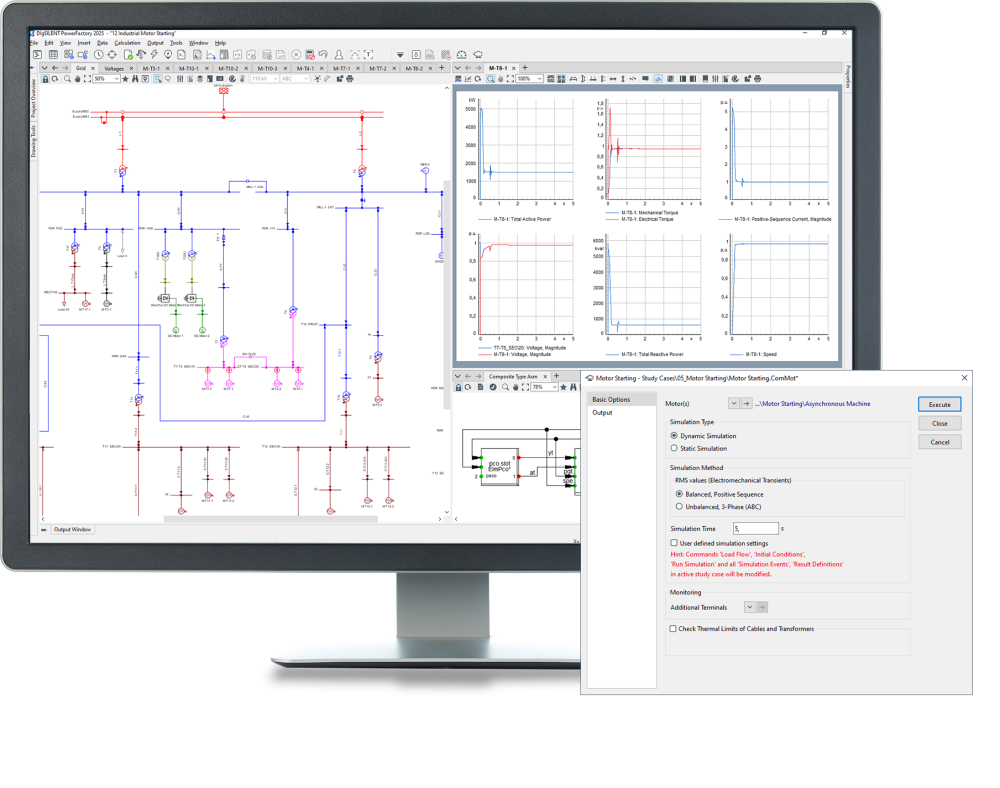This screenshot has height=788, width=1000.
Task: Select Dynamic Simulation radio button
Action: coord(674,436)
